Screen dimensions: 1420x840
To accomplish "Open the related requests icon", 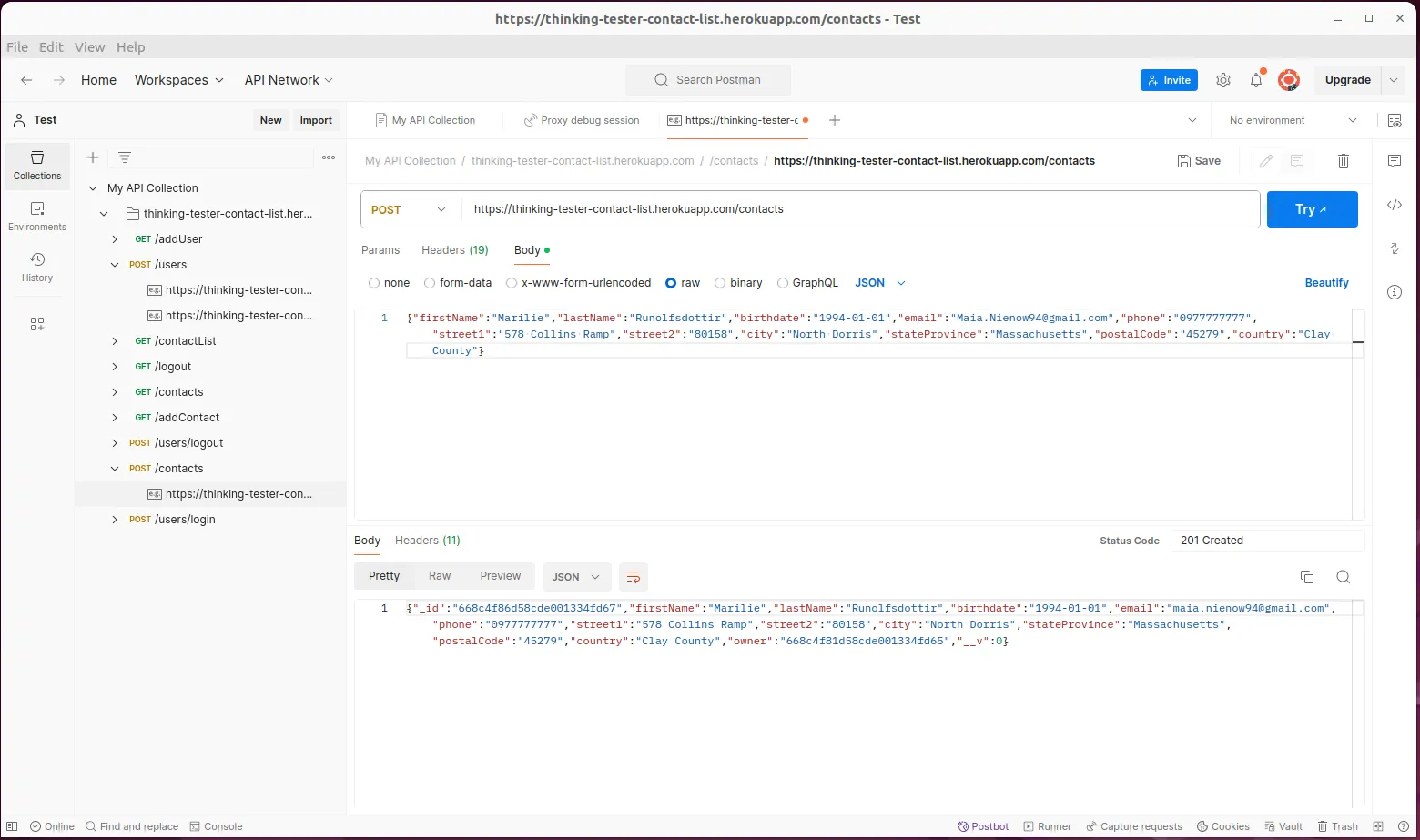I will [1395, 248].
